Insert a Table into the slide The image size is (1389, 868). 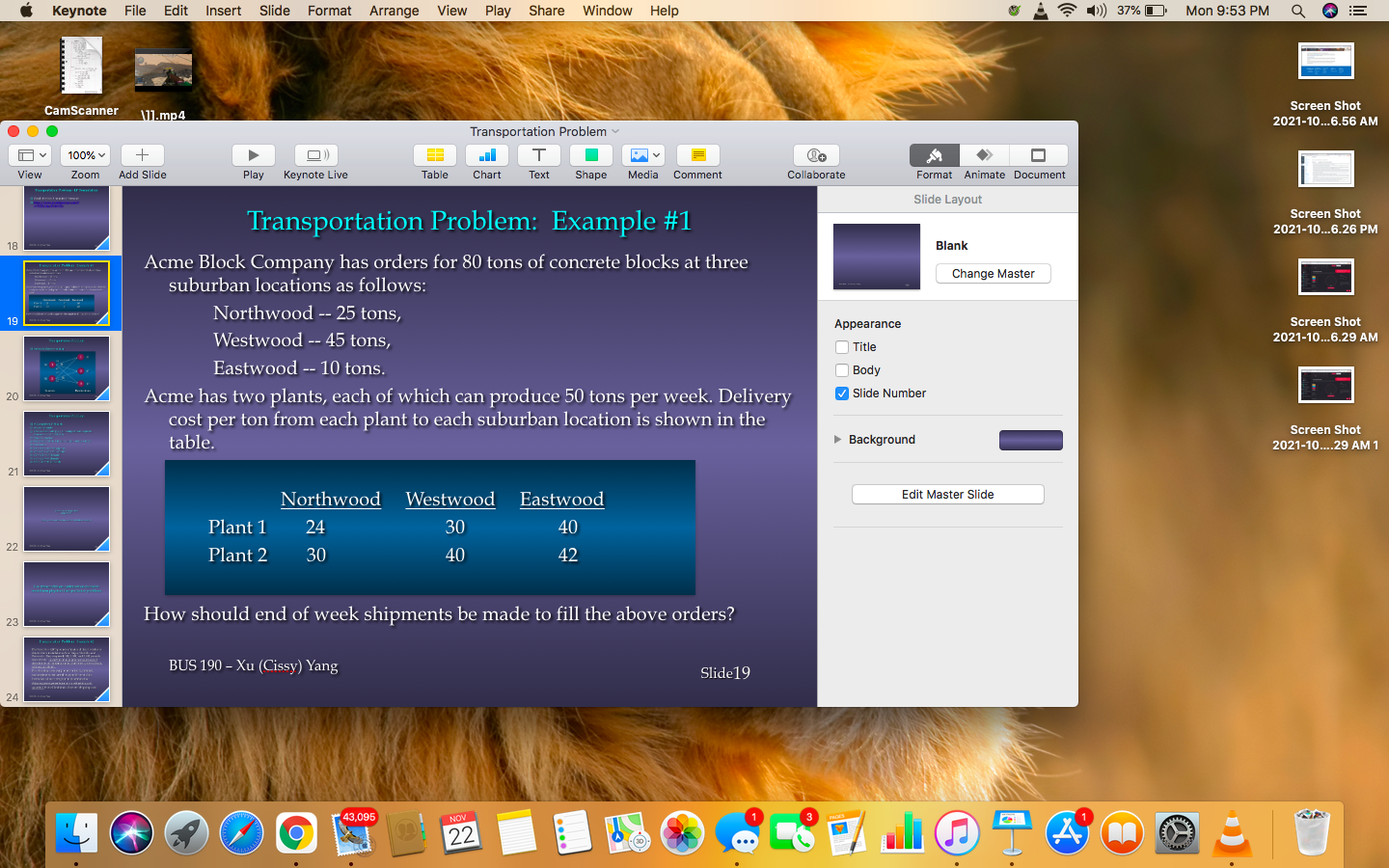[434, 160]
